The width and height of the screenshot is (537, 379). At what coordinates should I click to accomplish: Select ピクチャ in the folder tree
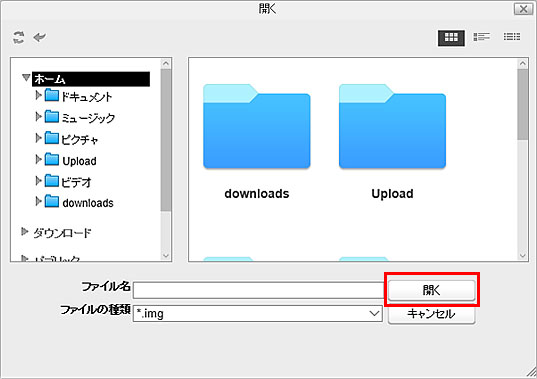(79, 140)
